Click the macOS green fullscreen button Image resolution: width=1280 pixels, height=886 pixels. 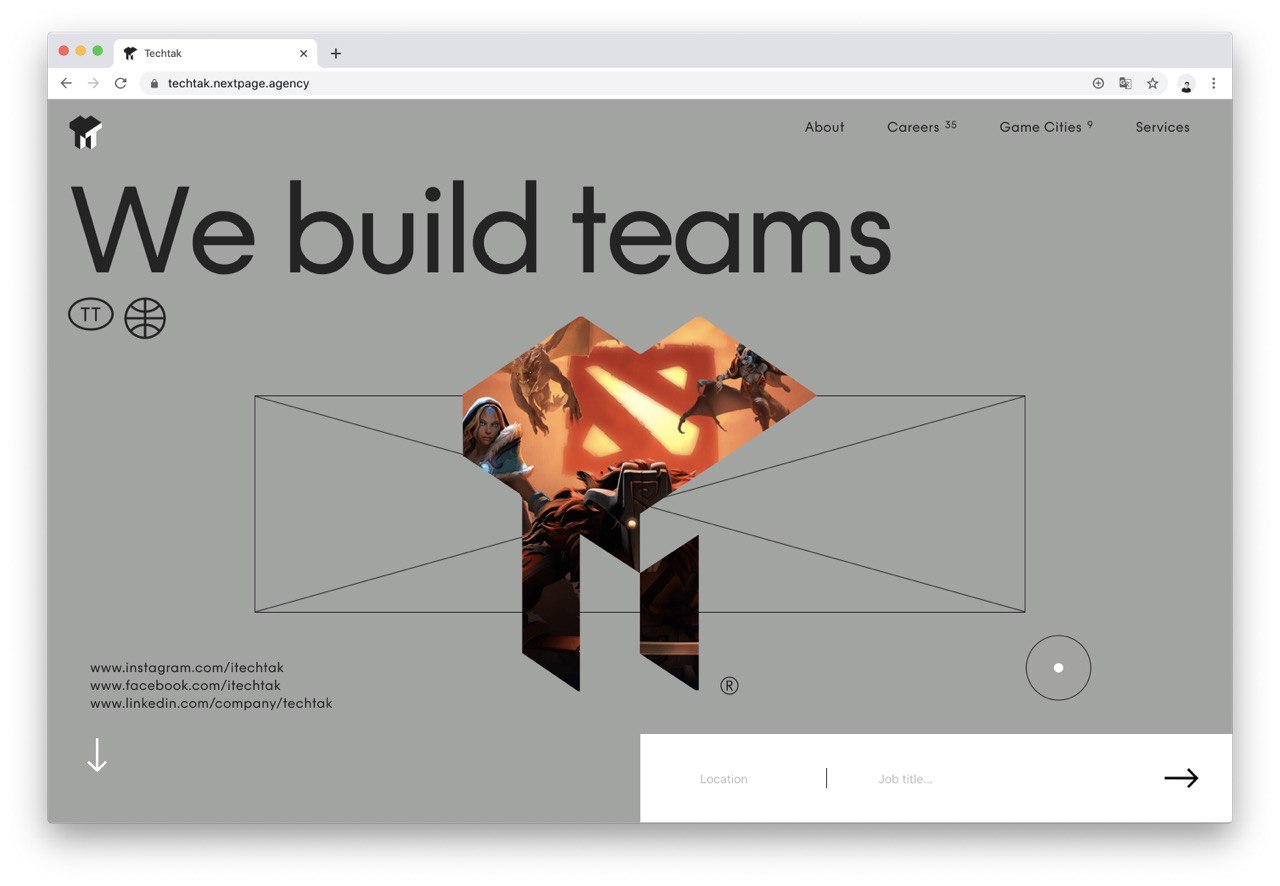tap(98, 51)
